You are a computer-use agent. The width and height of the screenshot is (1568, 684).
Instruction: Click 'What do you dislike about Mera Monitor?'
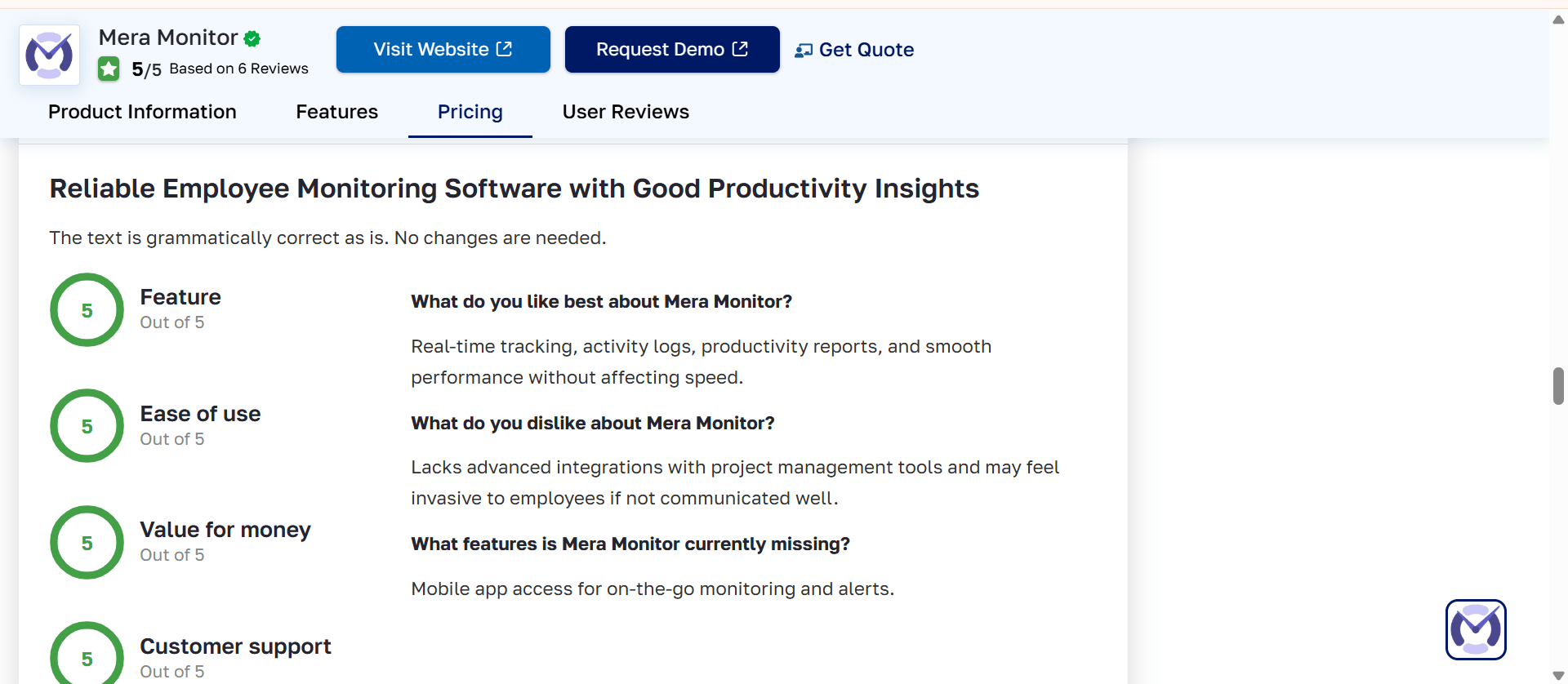593,423
